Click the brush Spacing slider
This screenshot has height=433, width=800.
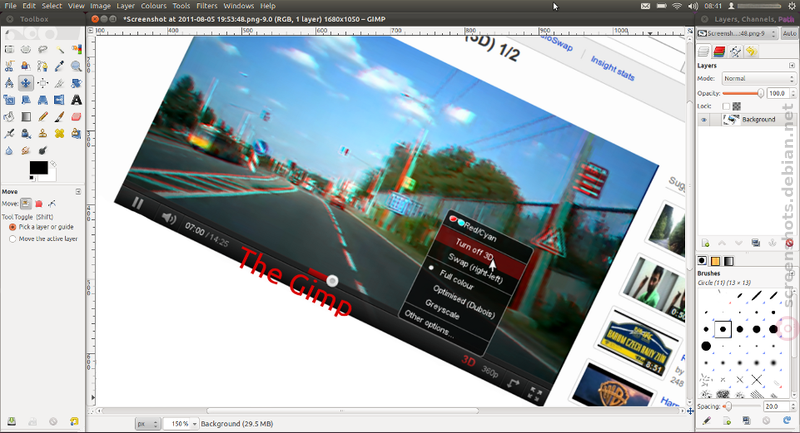(x=742, y=406)
